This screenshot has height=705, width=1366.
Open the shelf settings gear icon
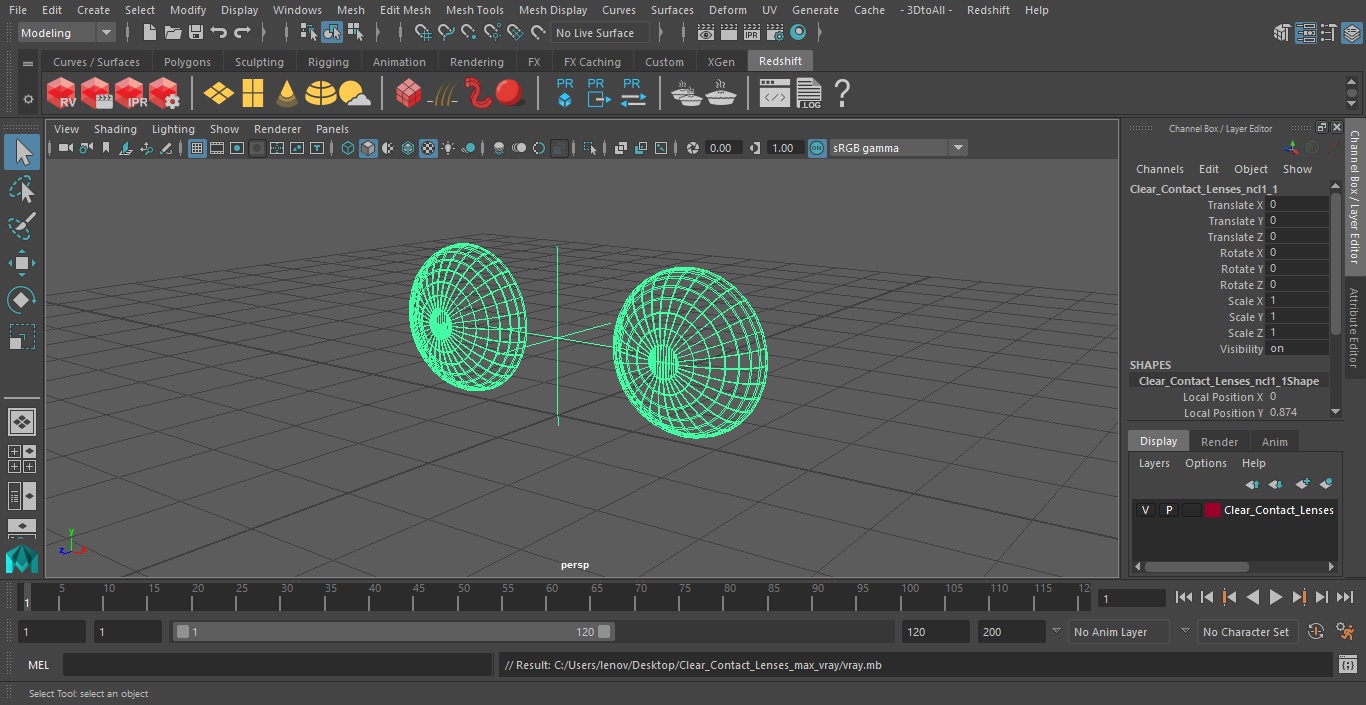[x=28, y=98]
